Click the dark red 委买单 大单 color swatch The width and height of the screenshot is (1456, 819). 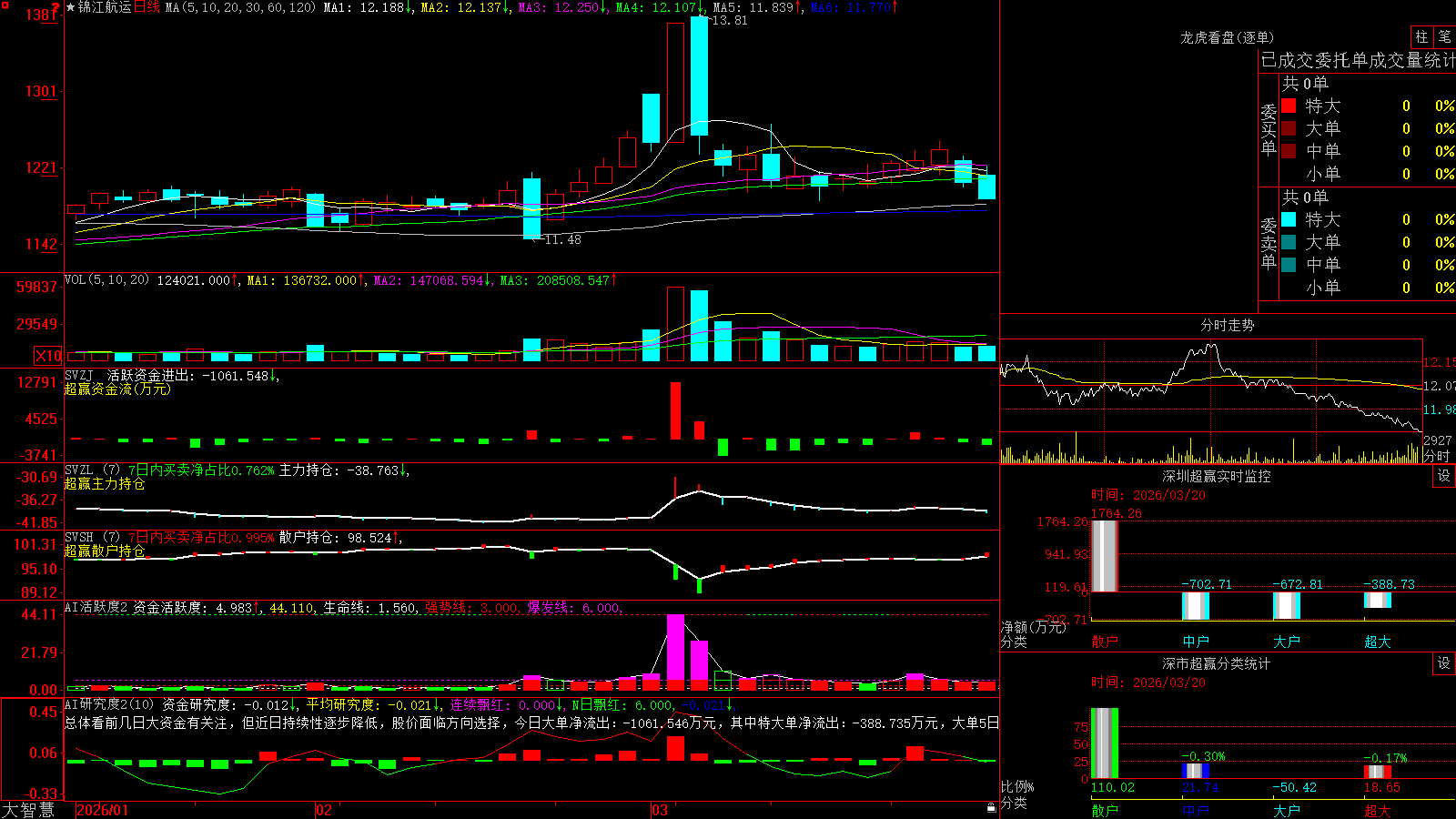tap(1289, 128)
